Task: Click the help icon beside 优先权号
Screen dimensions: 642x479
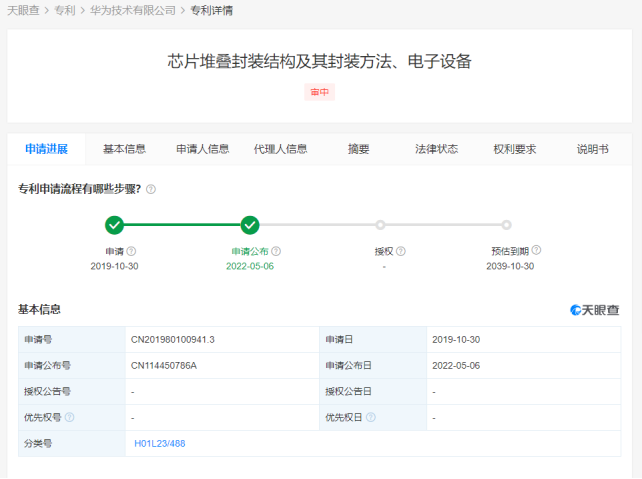Action: tap(70, 417)
